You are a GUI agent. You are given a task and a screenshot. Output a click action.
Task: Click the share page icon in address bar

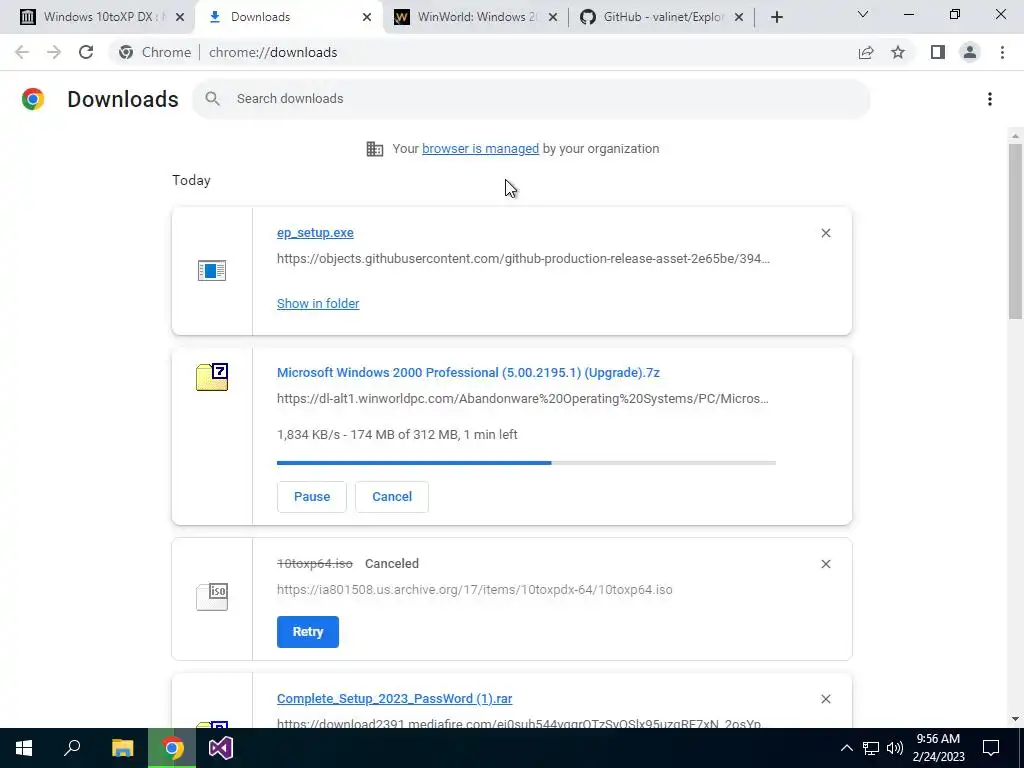click(866, 52)
